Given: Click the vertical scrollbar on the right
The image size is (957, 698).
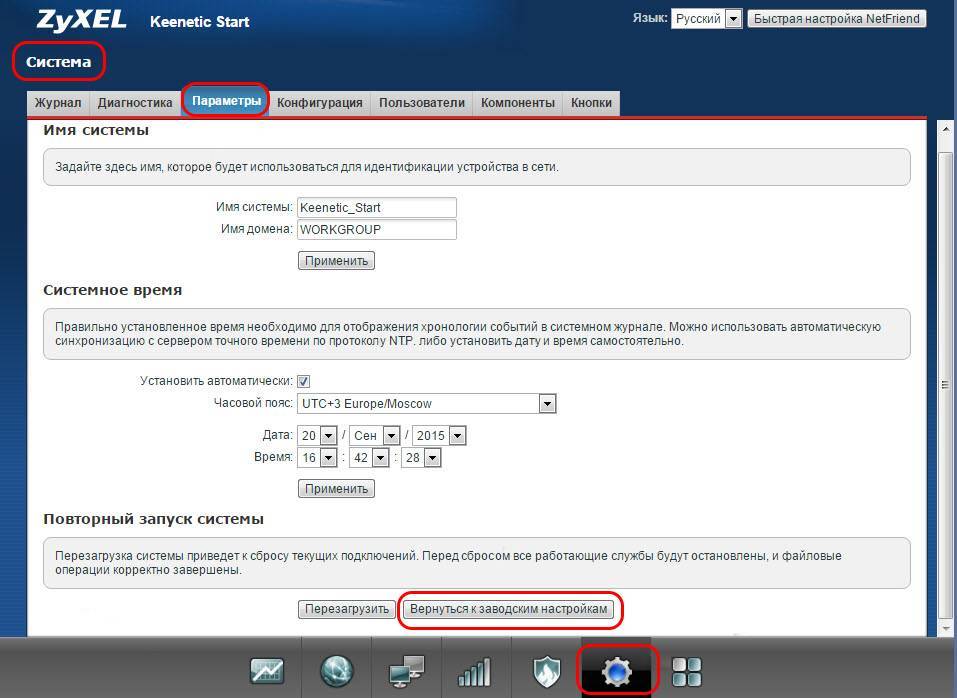Looking at the screenshot, I should (943, 385).
